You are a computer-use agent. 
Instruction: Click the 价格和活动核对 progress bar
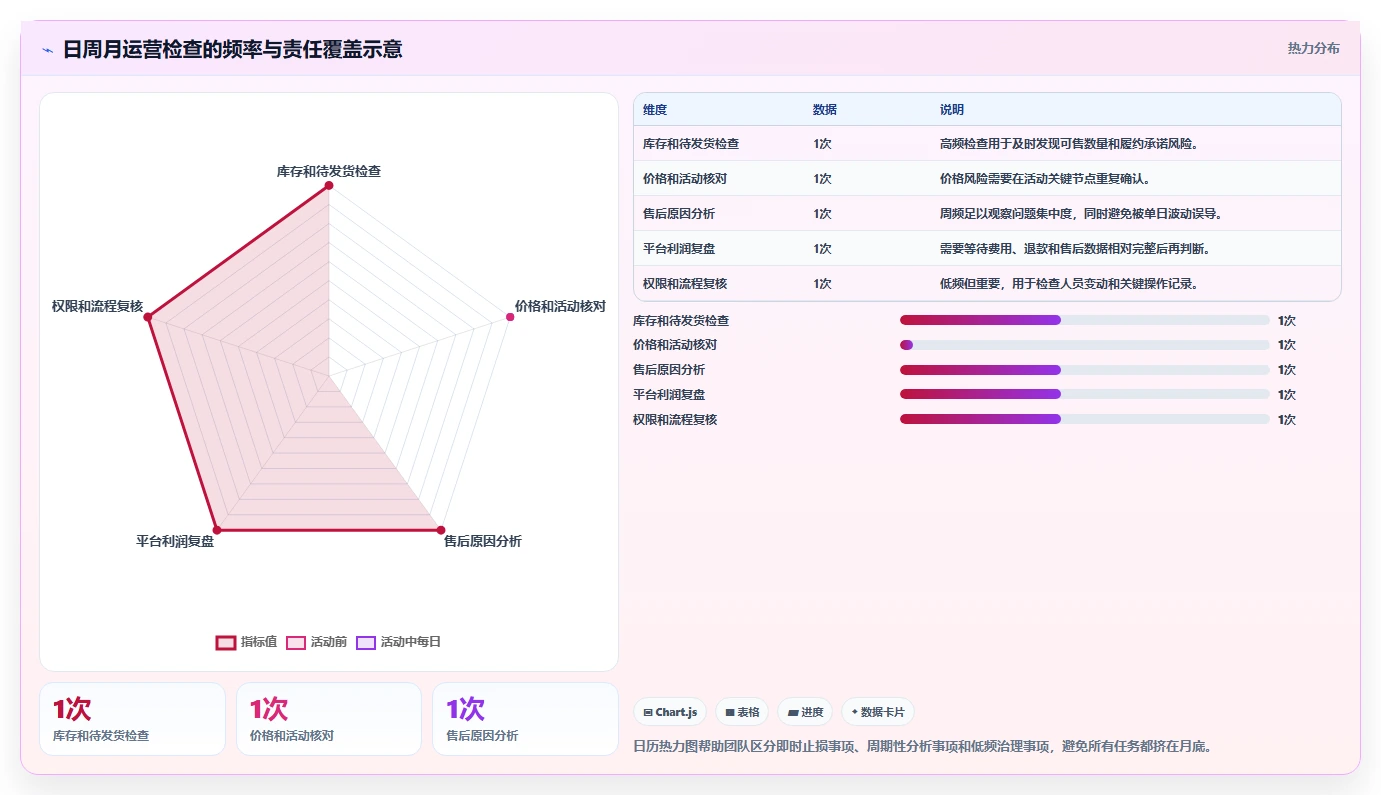(x=1085, y=345)
